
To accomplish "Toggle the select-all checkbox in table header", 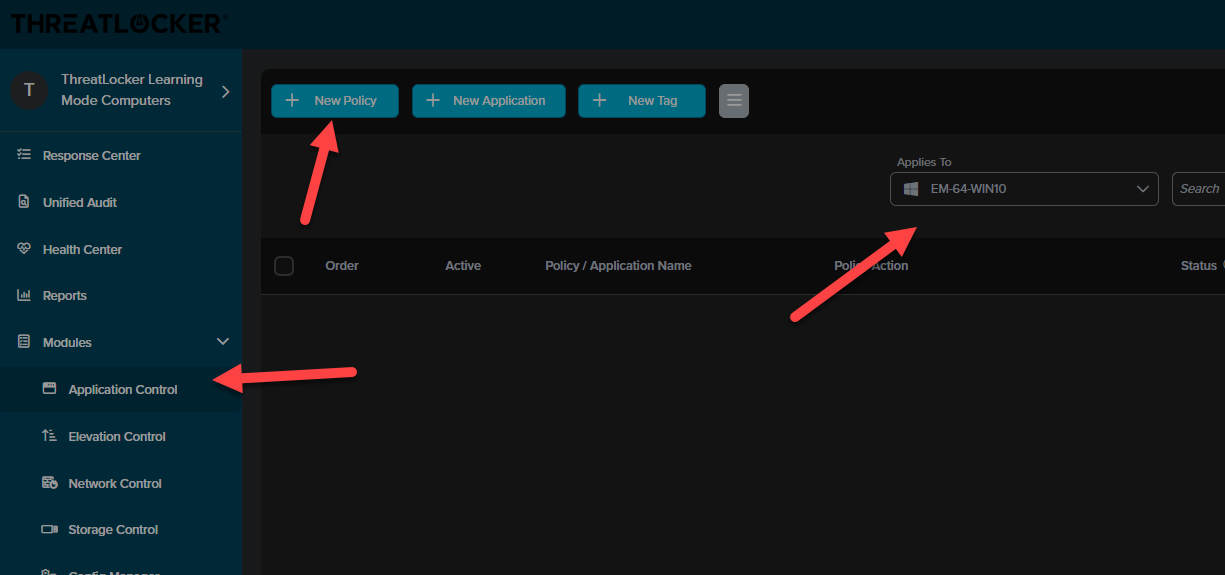I will pyautogui.click(x=284, y=266).
